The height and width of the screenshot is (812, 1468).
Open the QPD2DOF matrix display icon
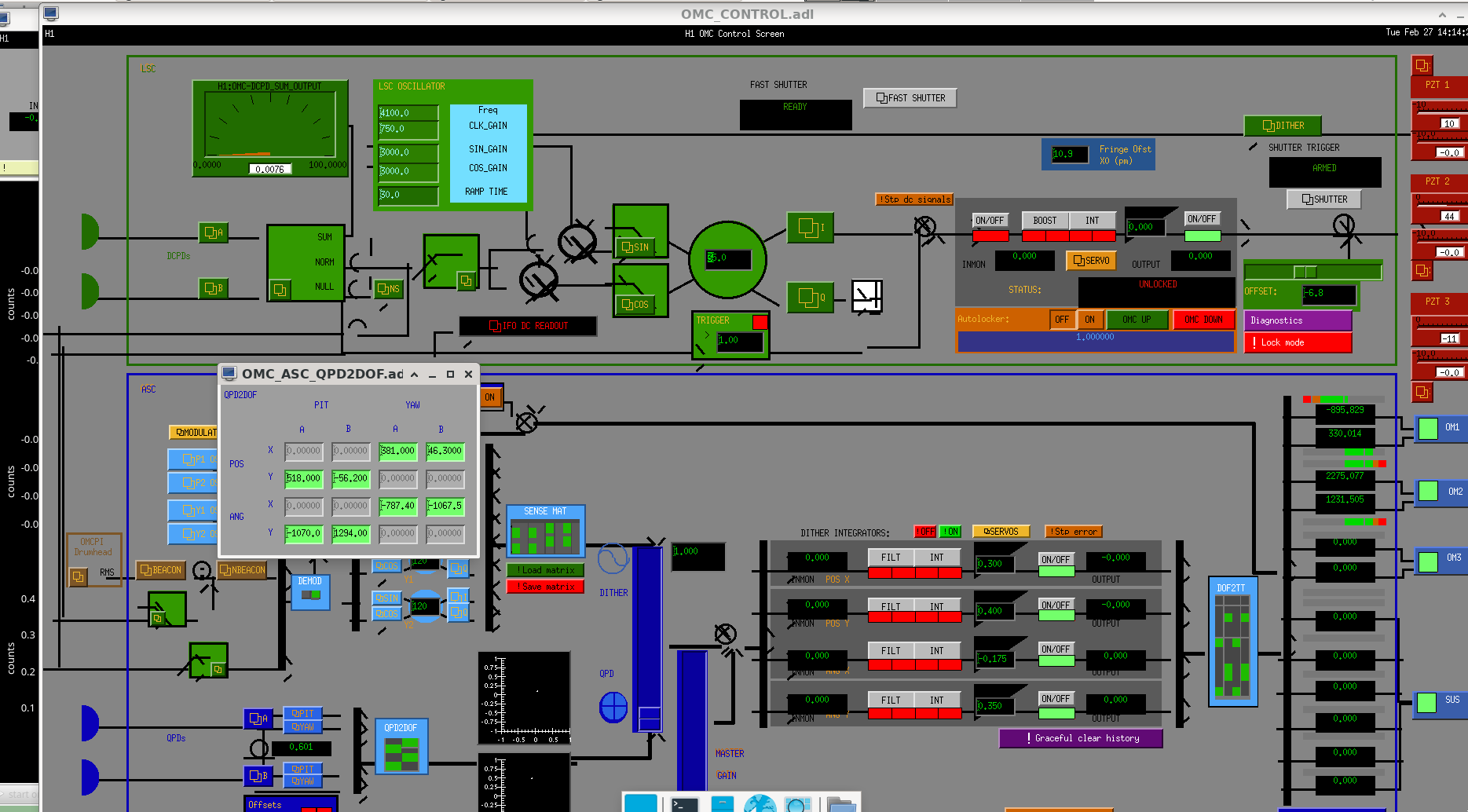click(401, 747)
